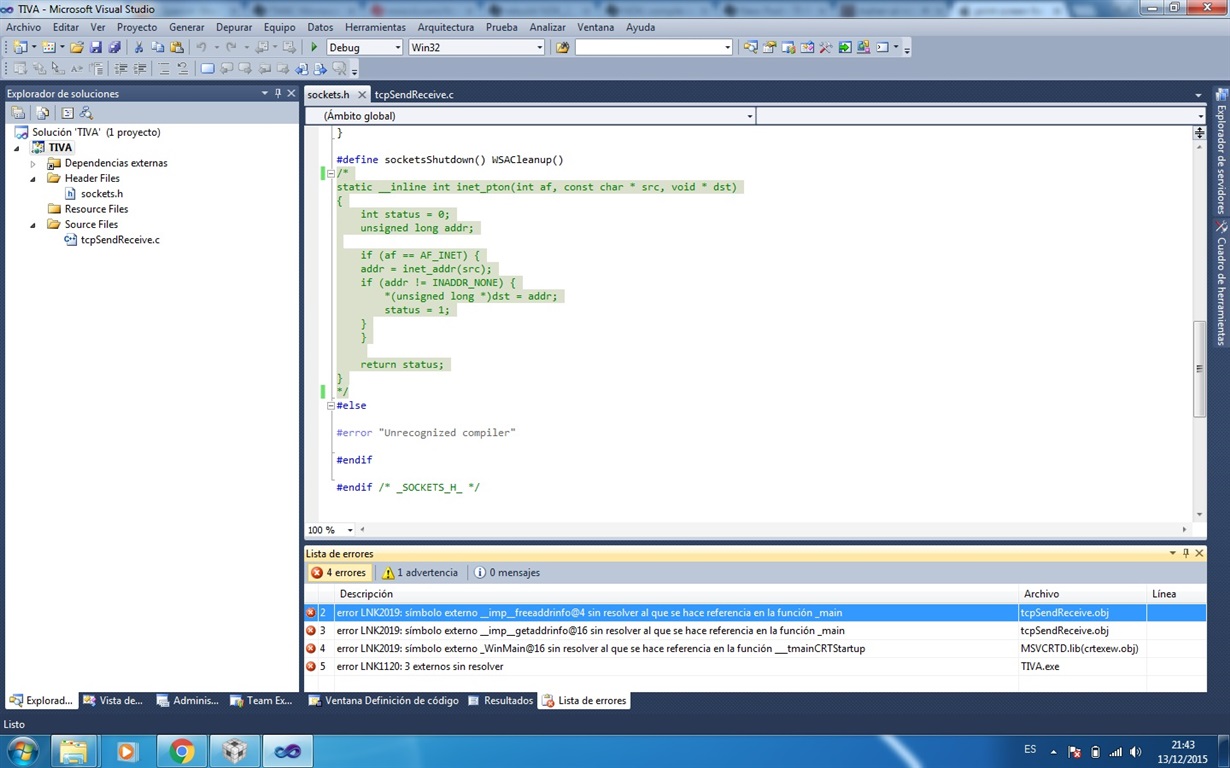Collapse the Source Files folder
Image resolution: width=1230 pixels, height=768 pixels.
tap(33, 224)
